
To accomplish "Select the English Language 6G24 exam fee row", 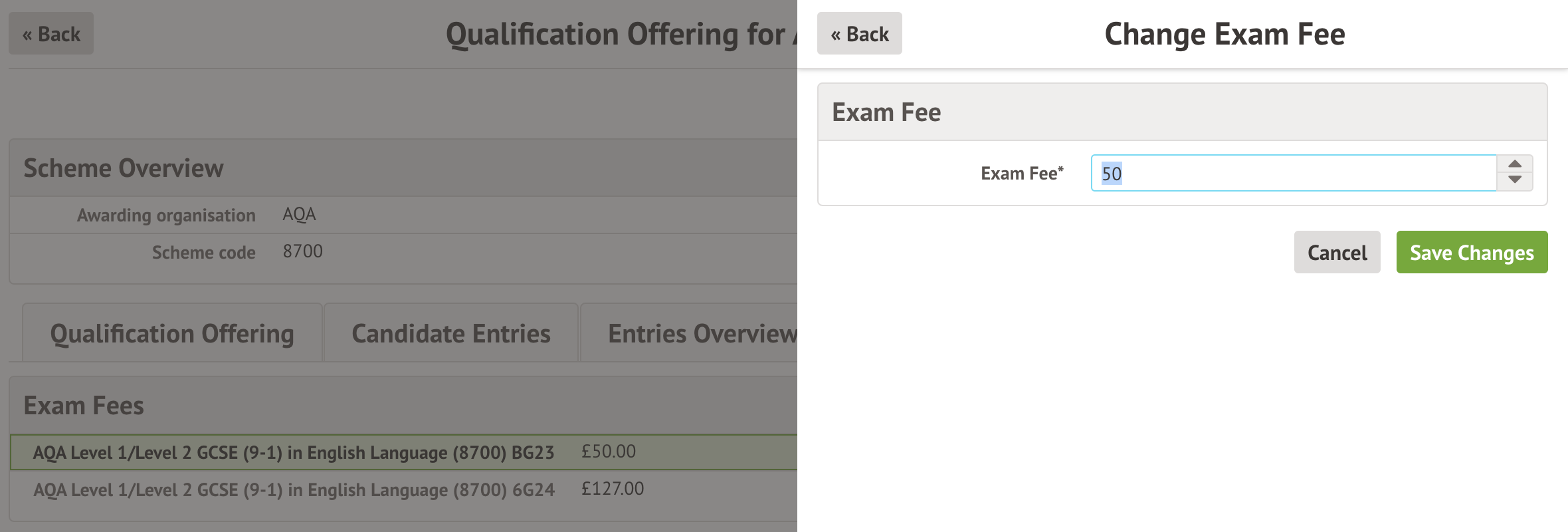I will click(x=293, y=490).
